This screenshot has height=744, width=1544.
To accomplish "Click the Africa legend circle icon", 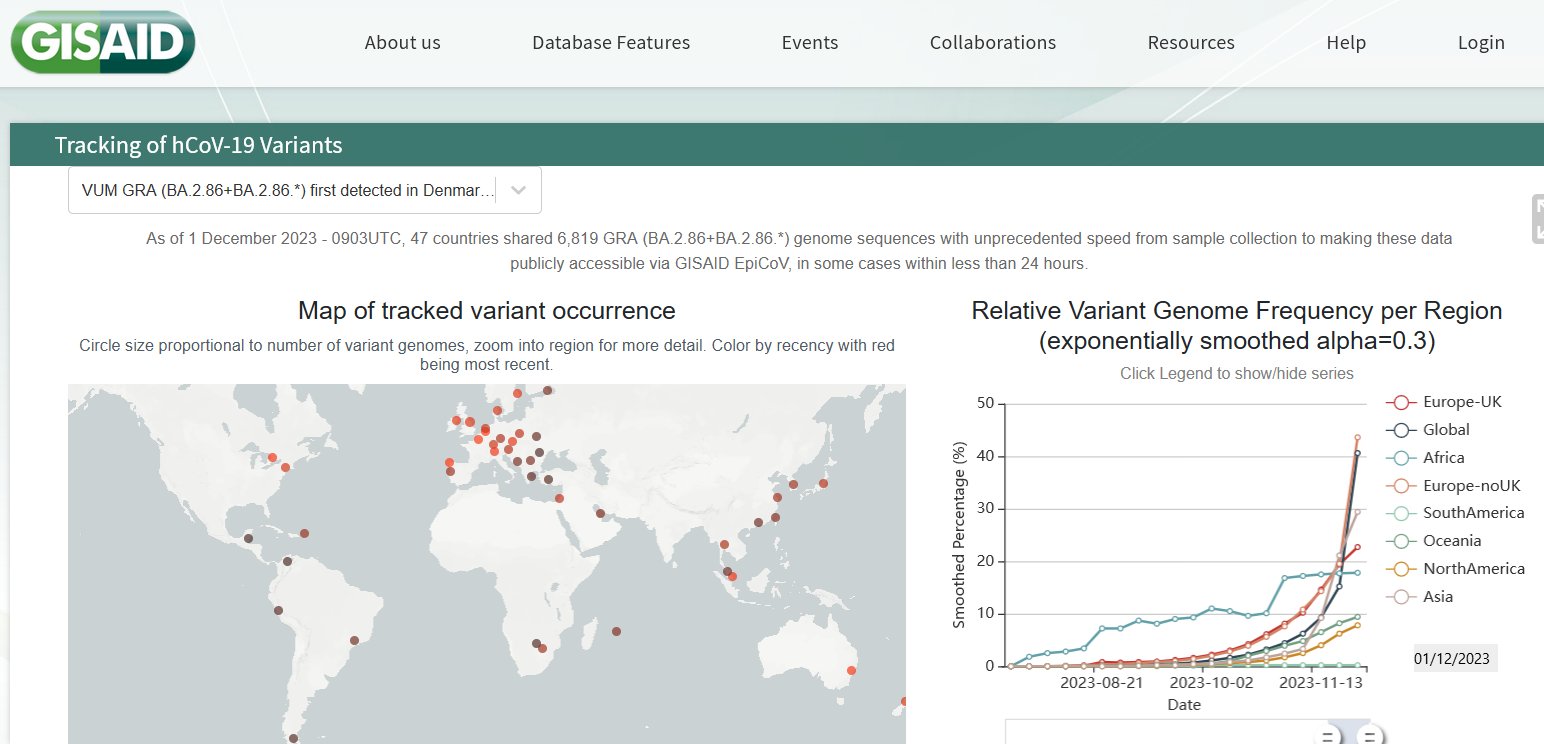I will pos(1400,458).
